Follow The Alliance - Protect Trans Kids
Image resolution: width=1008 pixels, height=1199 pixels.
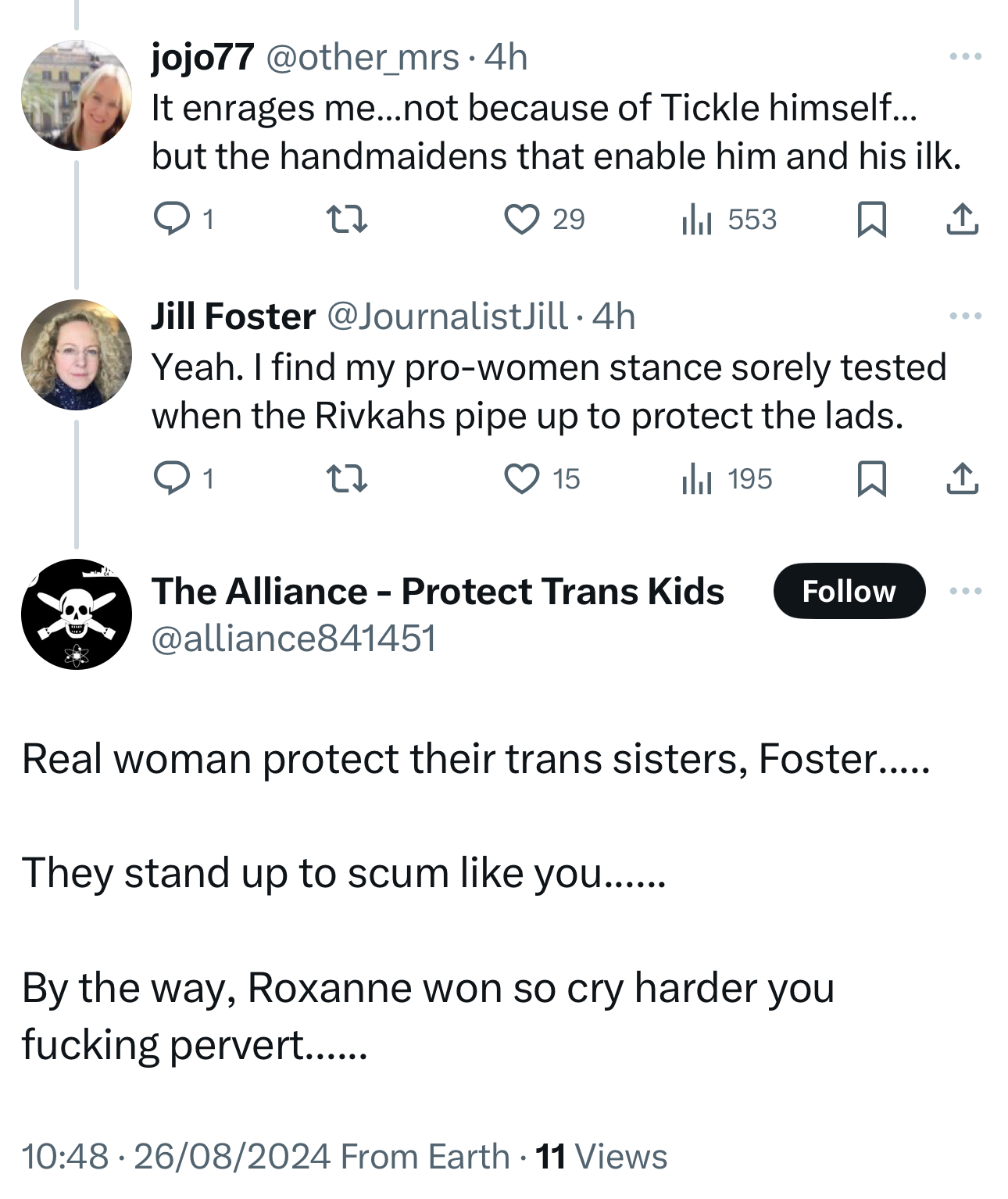(849, 591)
